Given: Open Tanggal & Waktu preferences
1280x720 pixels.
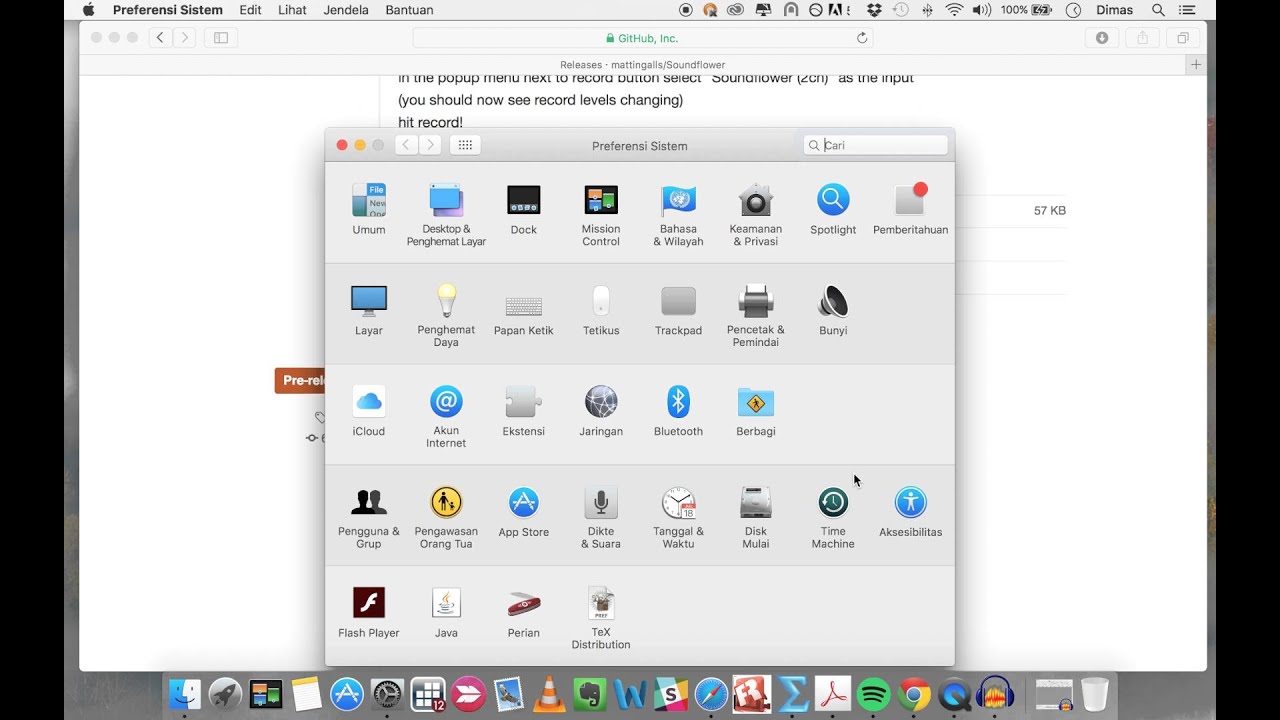Looking at the screenshot, I should pyautogui.click(x=678, y=517).
